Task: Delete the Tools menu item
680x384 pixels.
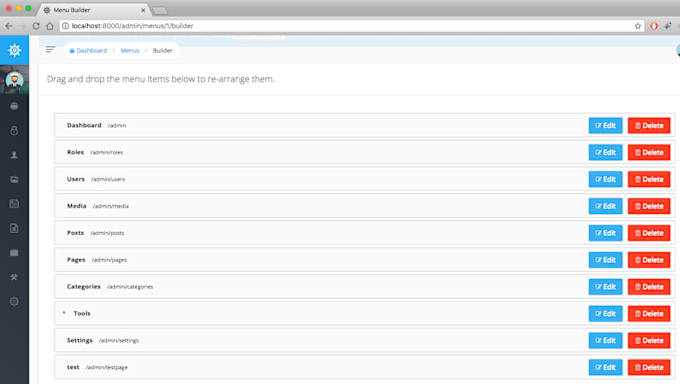Action: (649, 314)
